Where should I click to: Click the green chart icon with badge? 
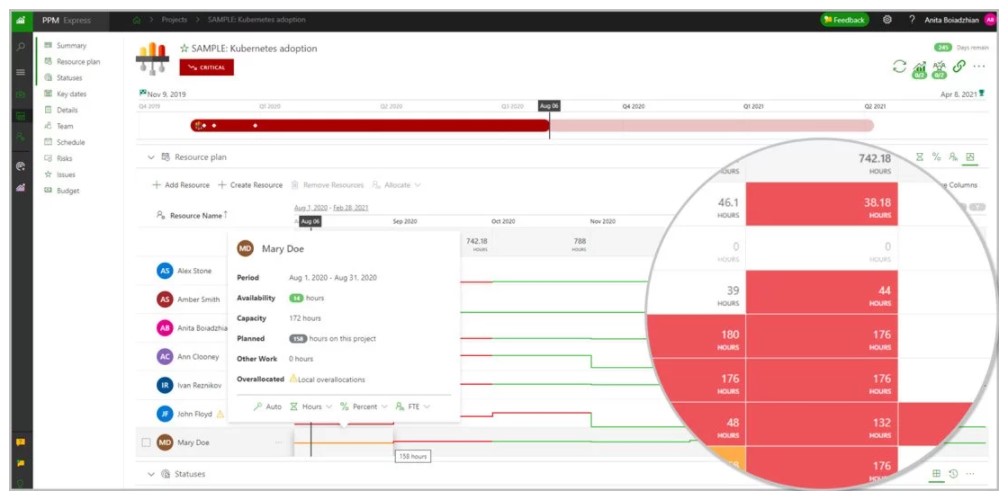click(x=919, y=68)
